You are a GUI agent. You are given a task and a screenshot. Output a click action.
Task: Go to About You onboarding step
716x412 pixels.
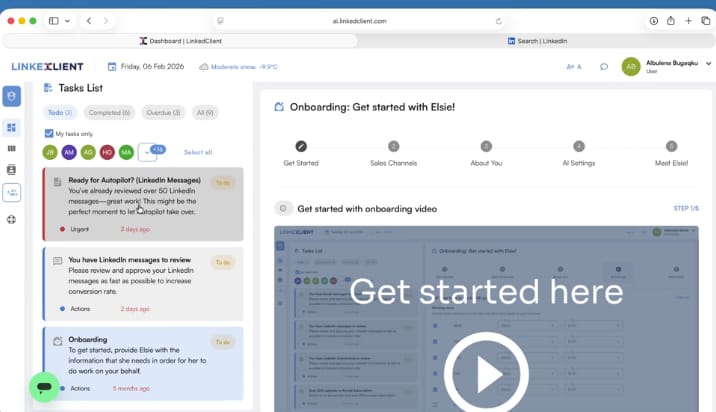[x=486, y=153]
